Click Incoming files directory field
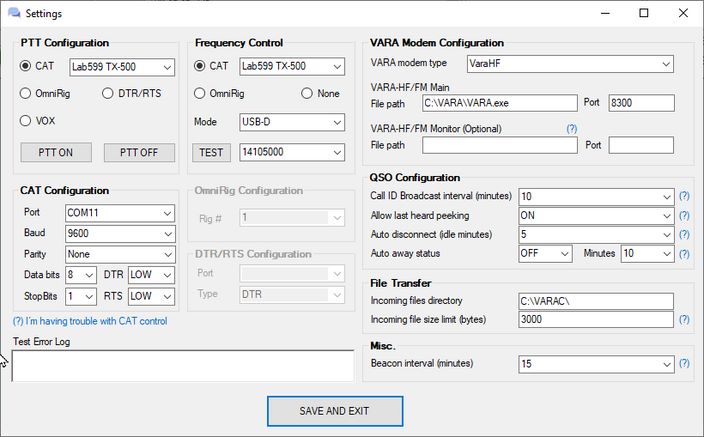Screen dimensions: 704x437 click(596, 301)
